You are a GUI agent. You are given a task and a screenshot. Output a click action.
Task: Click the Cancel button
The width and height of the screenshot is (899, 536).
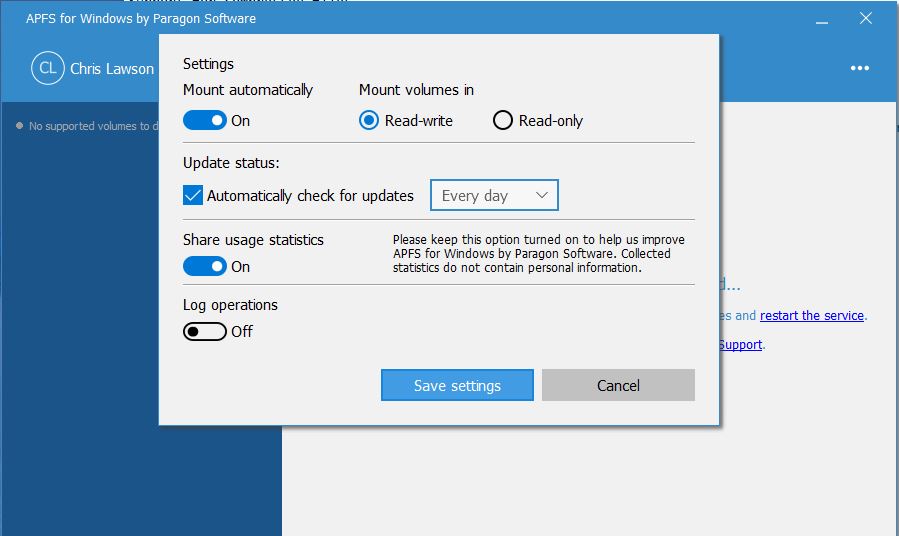tap(618, 385)
